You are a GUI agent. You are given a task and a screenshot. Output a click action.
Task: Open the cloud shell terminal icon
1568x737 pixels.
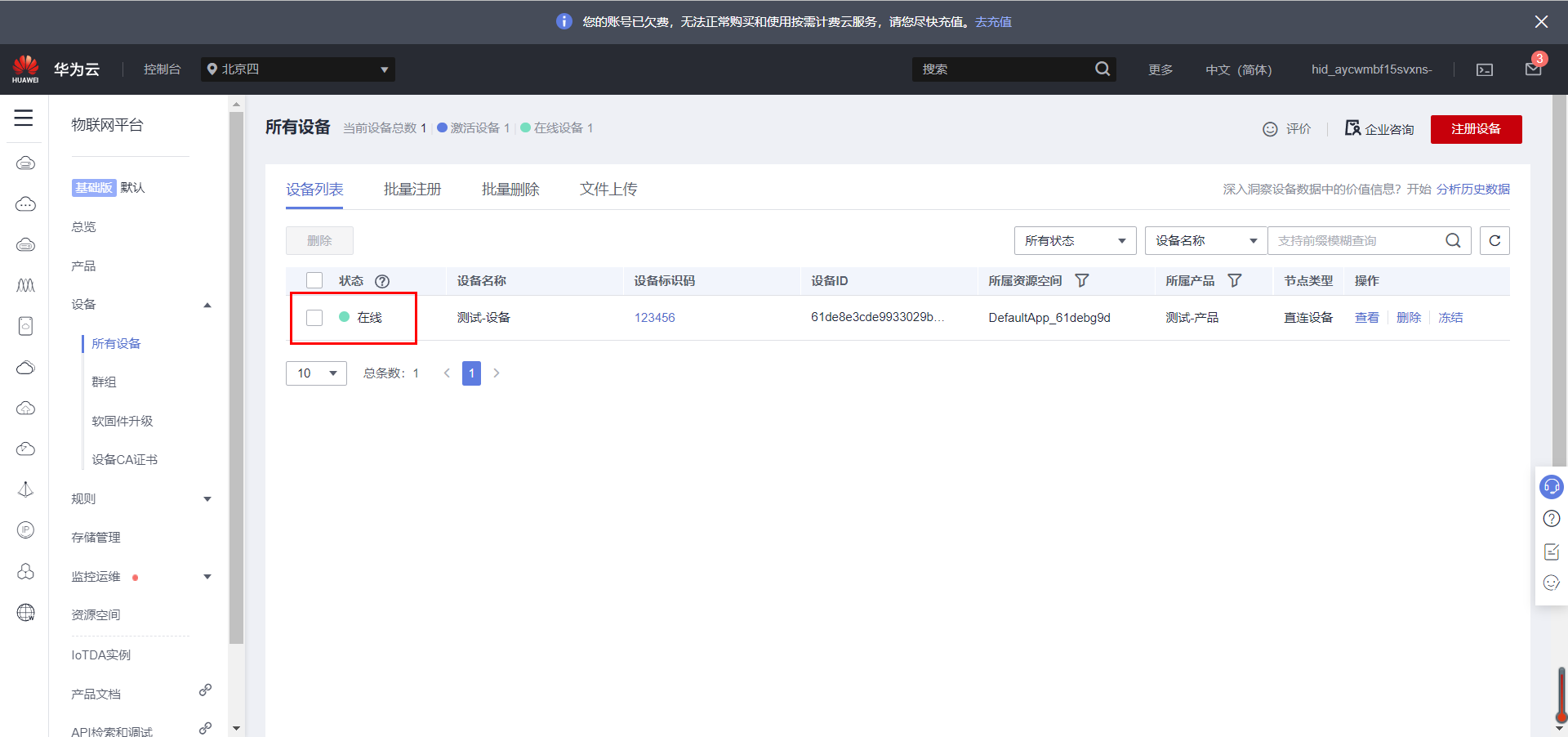coord(1485,69)
